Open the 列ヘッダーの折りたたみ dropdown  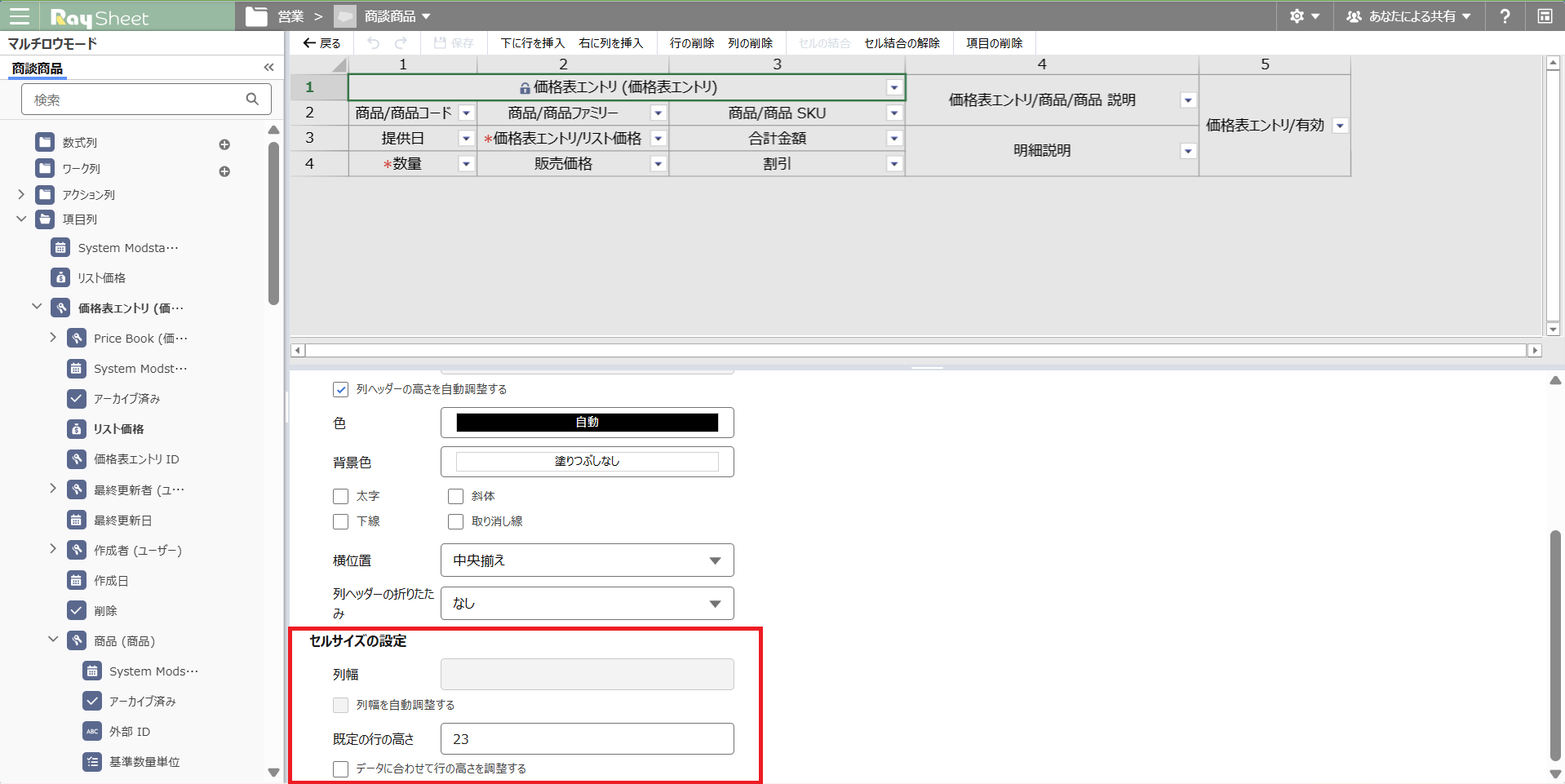pos(587,603)
